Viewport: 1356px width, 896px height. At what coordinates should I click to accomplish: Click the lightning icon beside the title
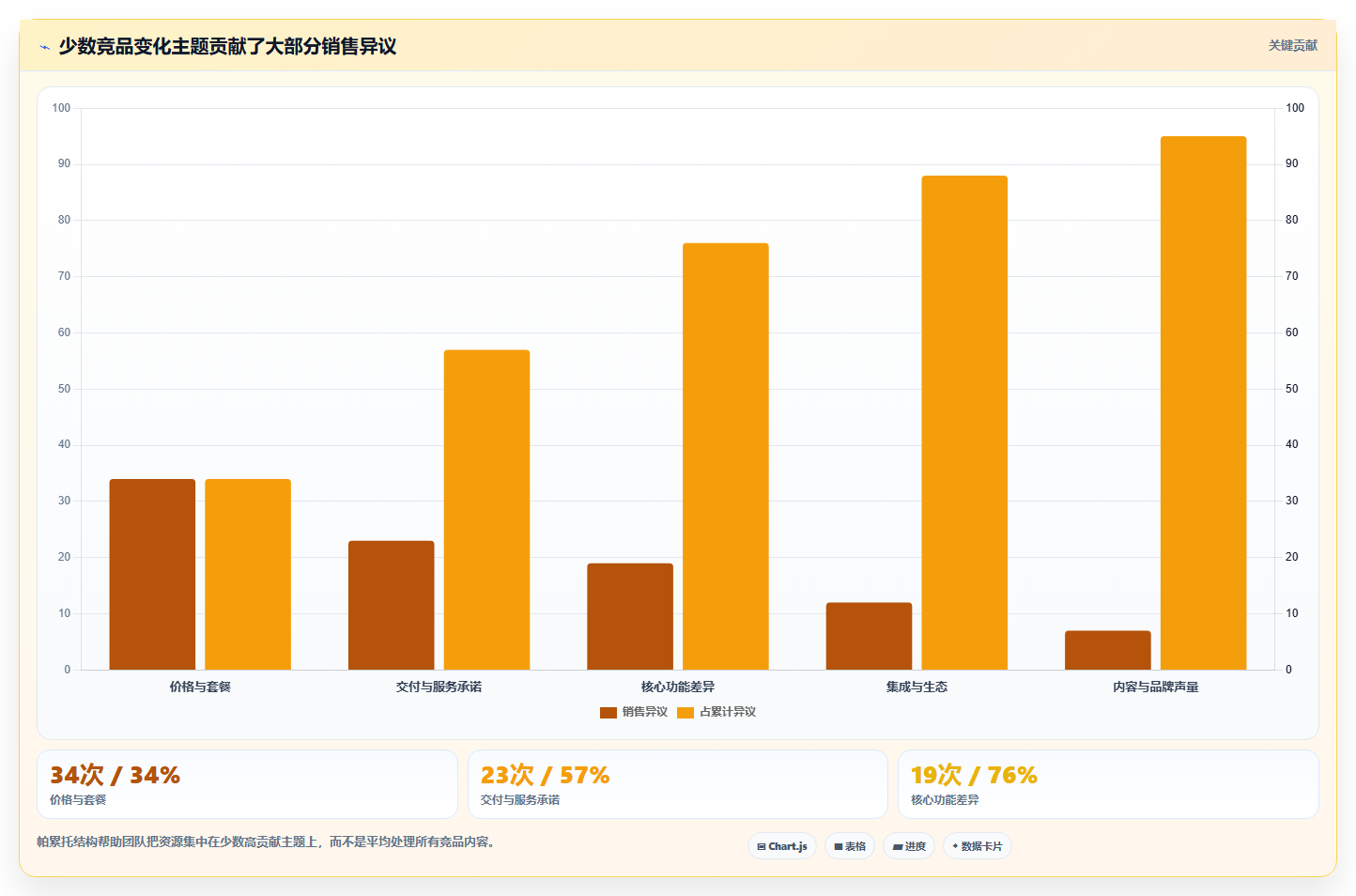coord(44,47)
